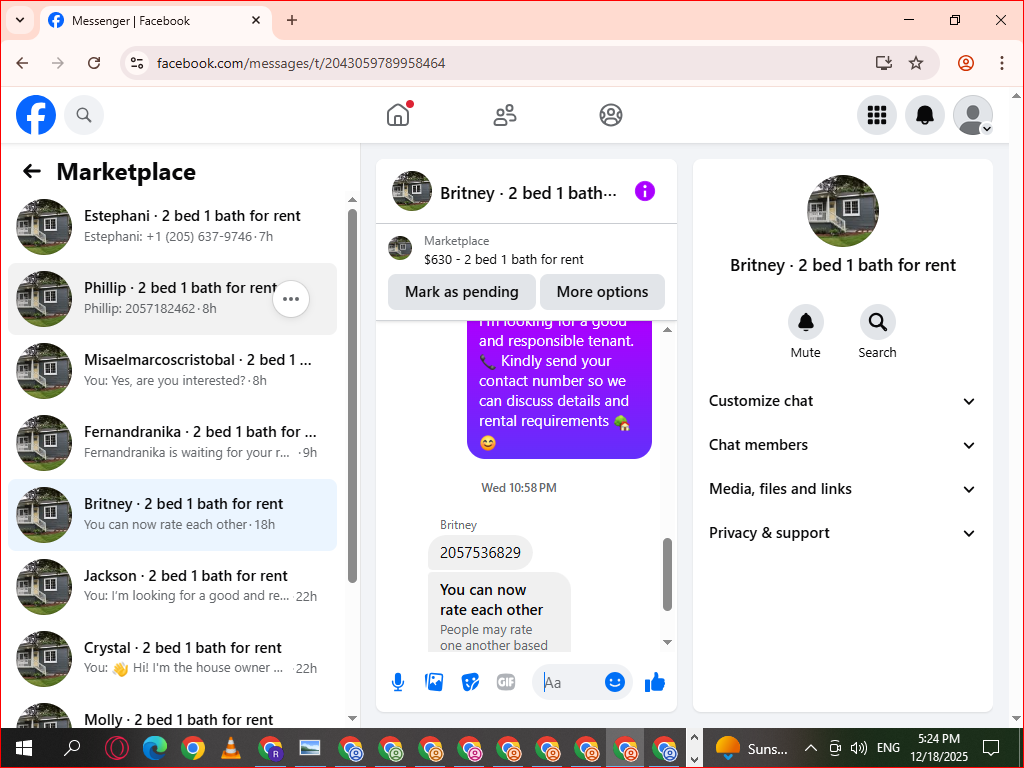Image resolution: width=1024 pixels, height=768 pixels.
Task: Go to the Home feed icon
Action: [398, 115]
